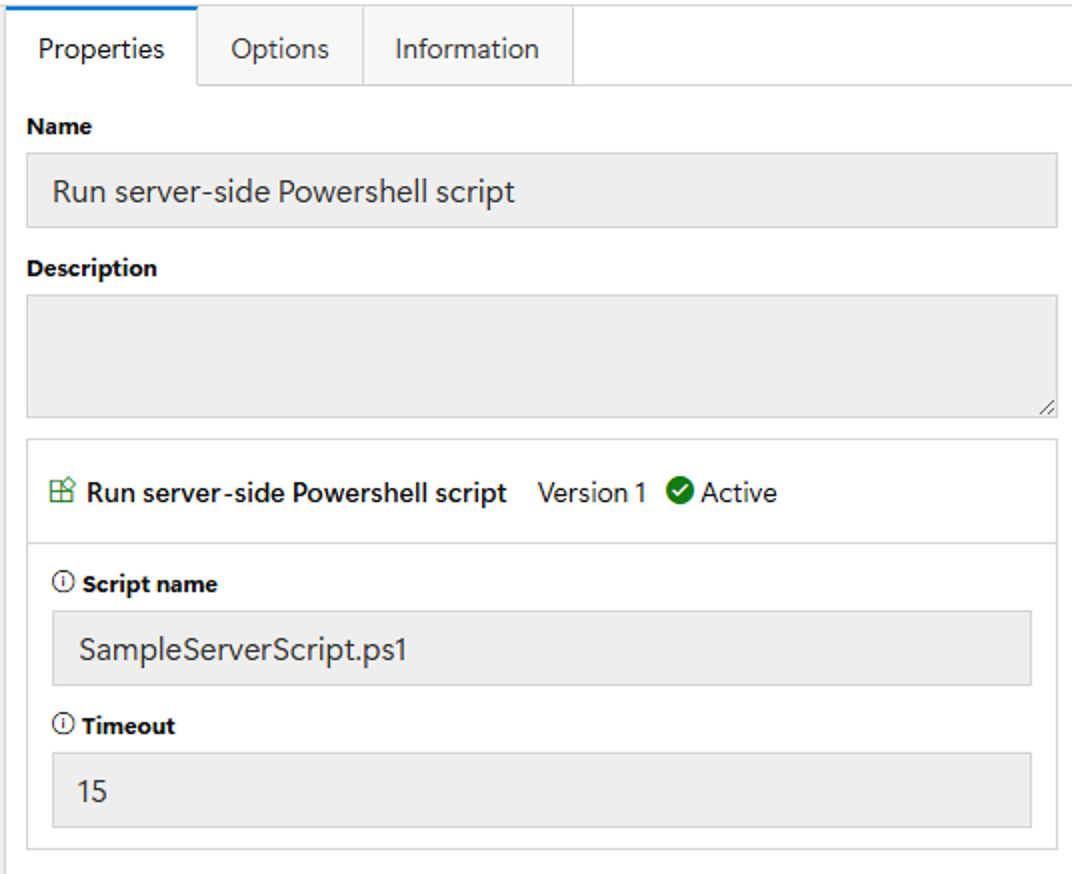This screenshot has width=1072, height=874.
Task: Click the Description field label
Action: tap(92, 269)
